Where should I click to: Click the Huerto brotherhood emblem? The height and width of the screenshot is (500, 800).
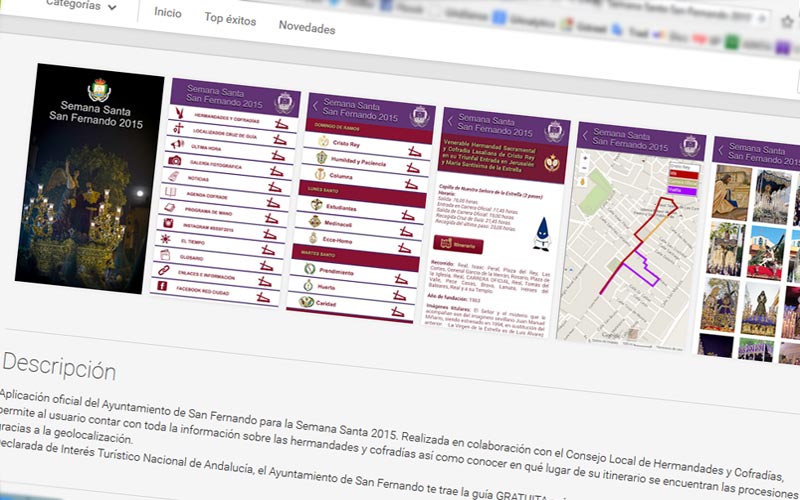[x=308, y=285]
